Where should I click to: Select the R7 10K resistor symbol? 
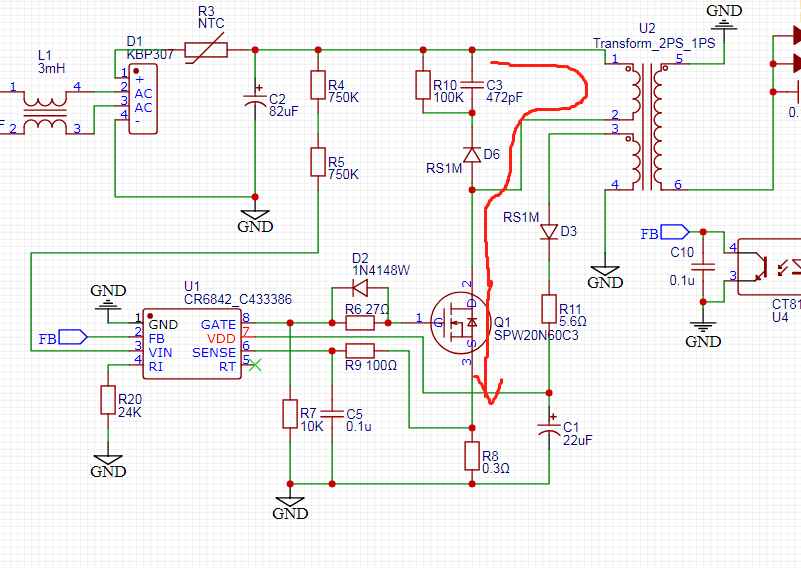pyautogui.click(x=290, y=414)
